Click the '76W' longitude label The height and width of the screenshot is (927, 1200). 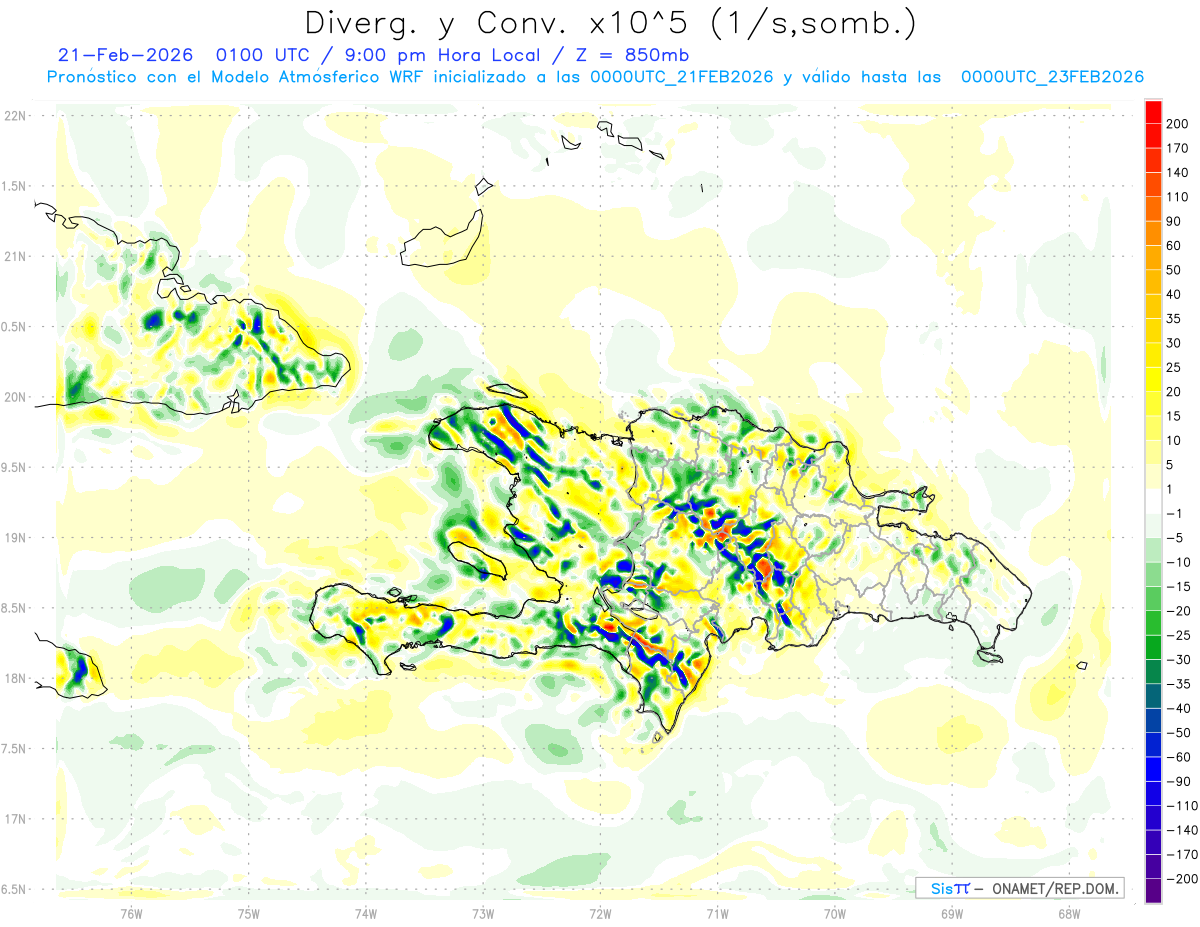click(131, 912)
